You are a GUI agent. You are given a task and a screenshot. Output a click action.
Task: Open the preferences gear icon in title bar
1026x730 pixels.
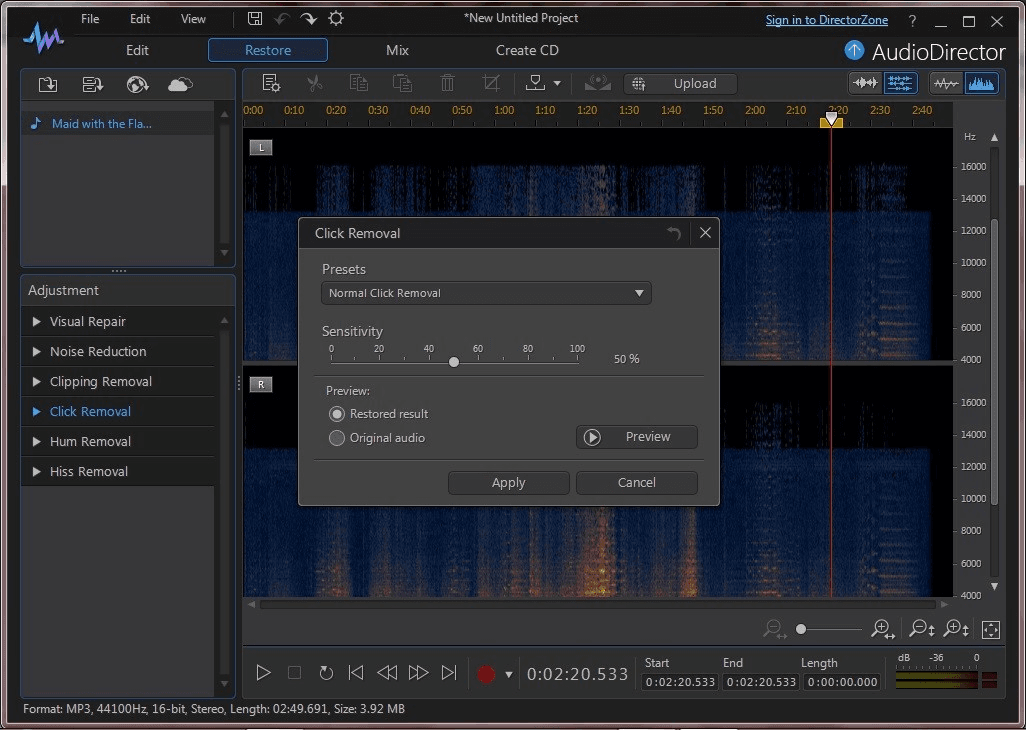(336, 19)
